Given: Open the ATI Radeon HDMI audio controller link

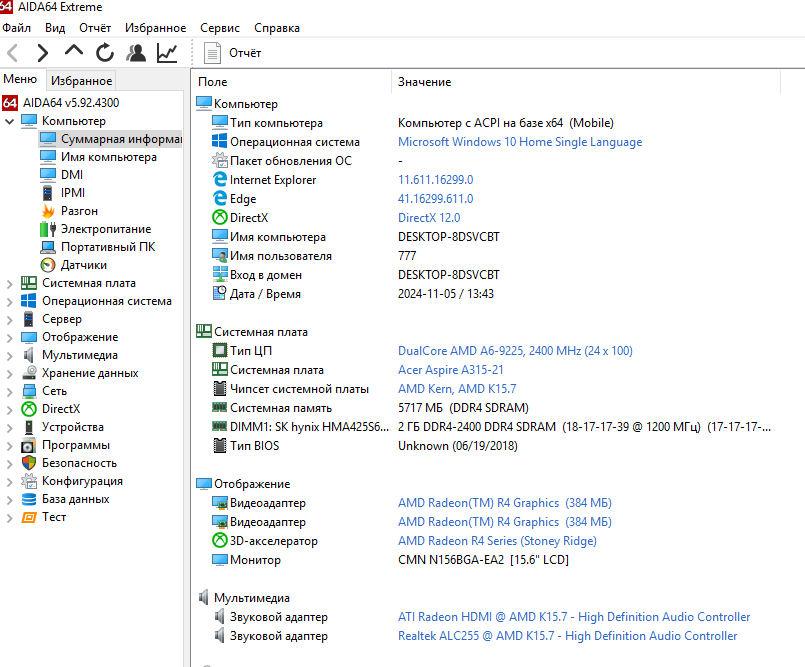Looking at the screenshot, I should tap(574, 617).
